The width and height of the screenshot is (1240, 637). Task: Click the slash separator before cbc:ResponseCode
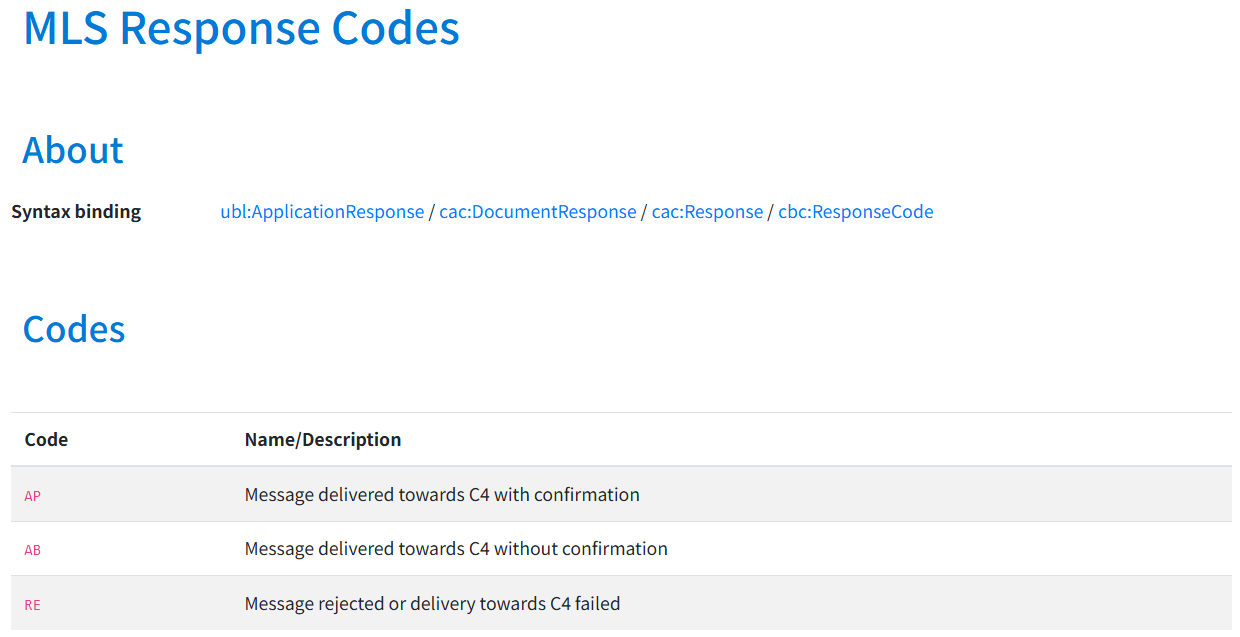point(771,212)
